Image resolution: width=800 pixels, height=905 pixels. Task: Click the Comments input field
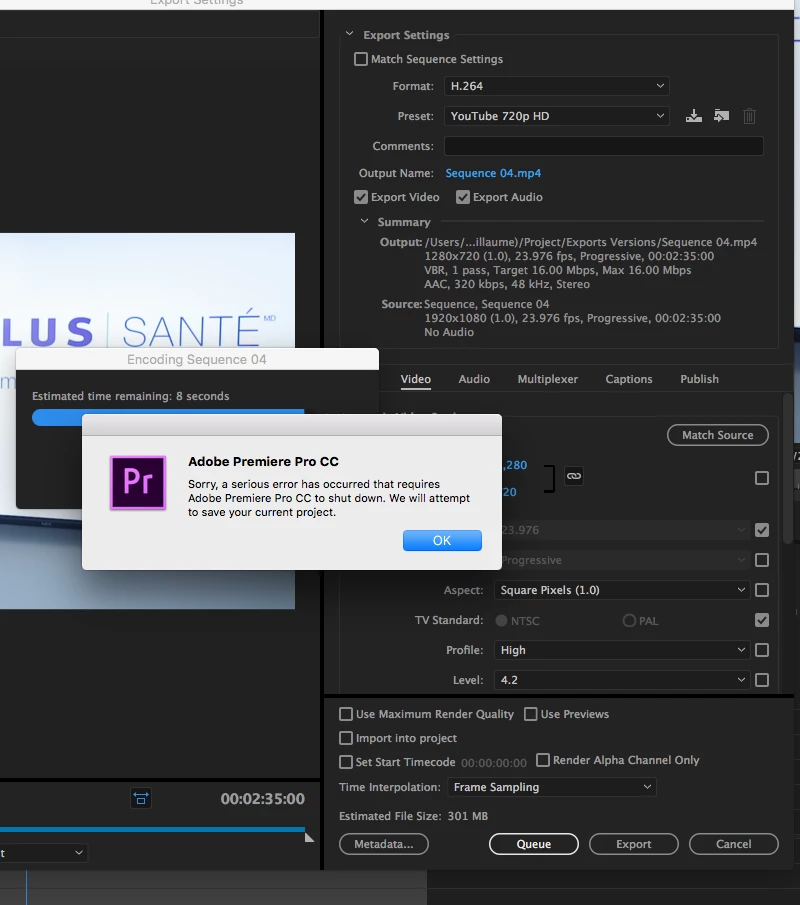click(604, 146)
